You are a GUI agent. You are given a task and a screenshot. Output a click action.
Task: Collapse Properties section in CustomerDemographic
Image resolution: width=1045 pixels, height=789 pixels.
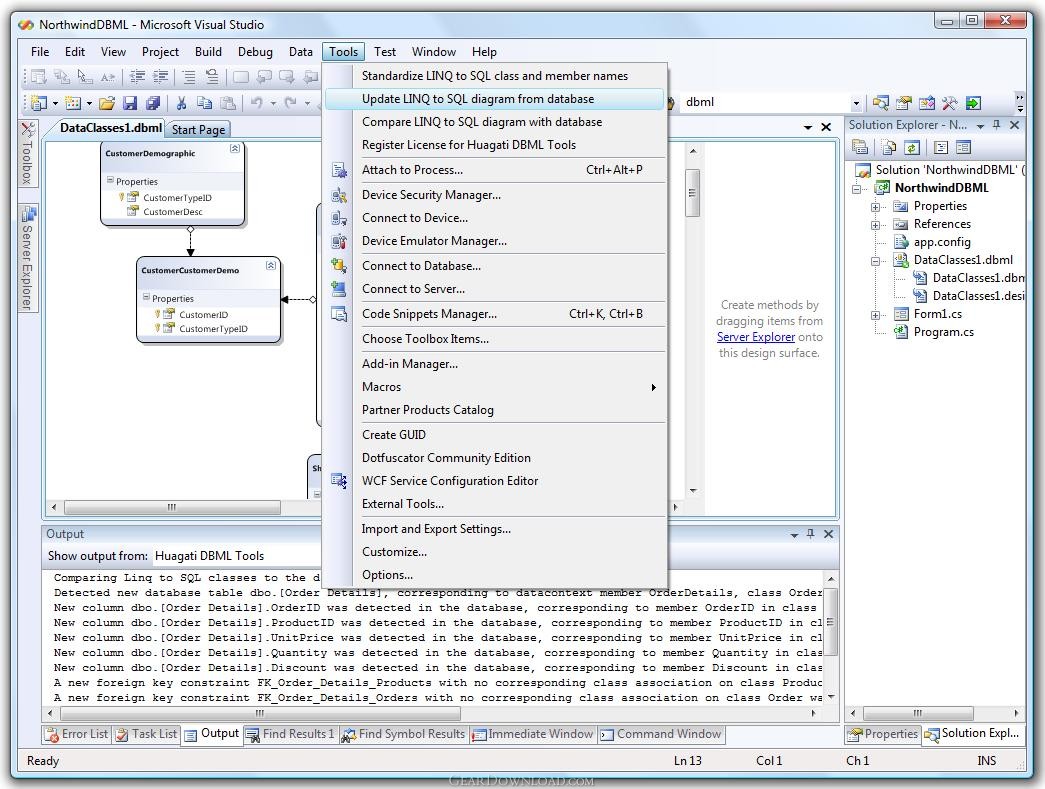coord(111,180)
